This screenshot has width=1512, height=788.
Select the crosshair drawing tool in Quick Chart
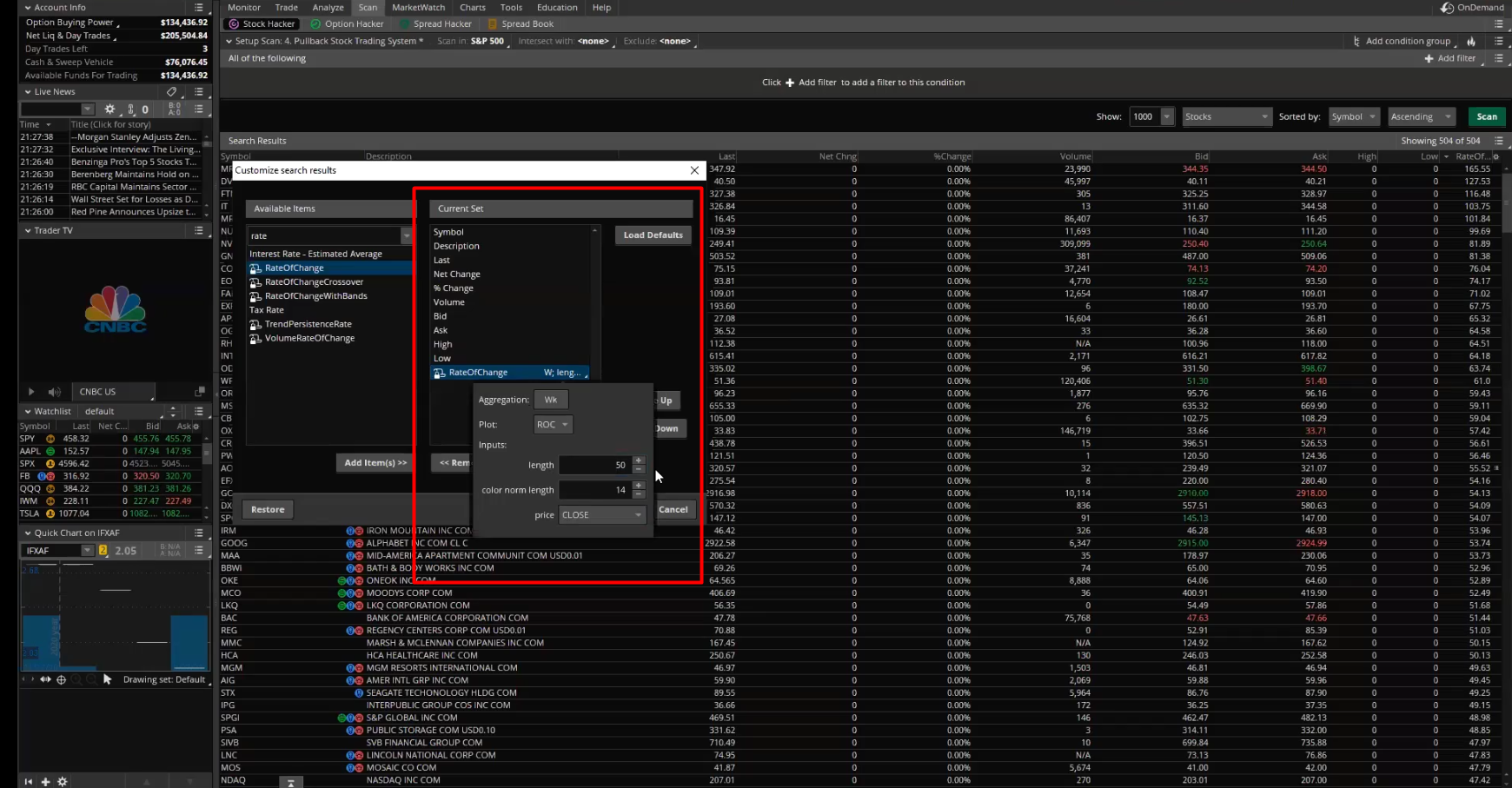tap(61, 679)
